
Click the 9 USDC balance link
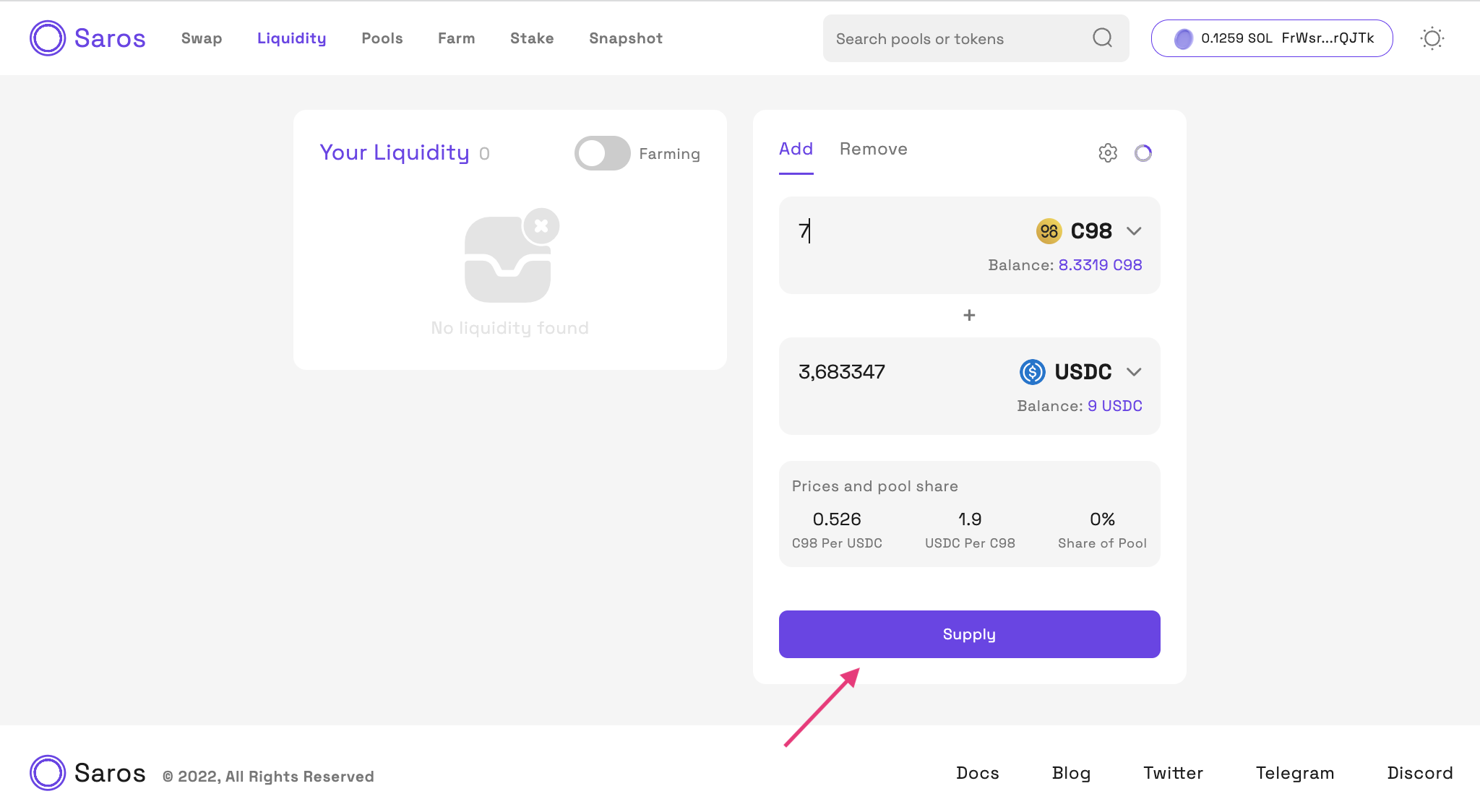(1114, 406)
